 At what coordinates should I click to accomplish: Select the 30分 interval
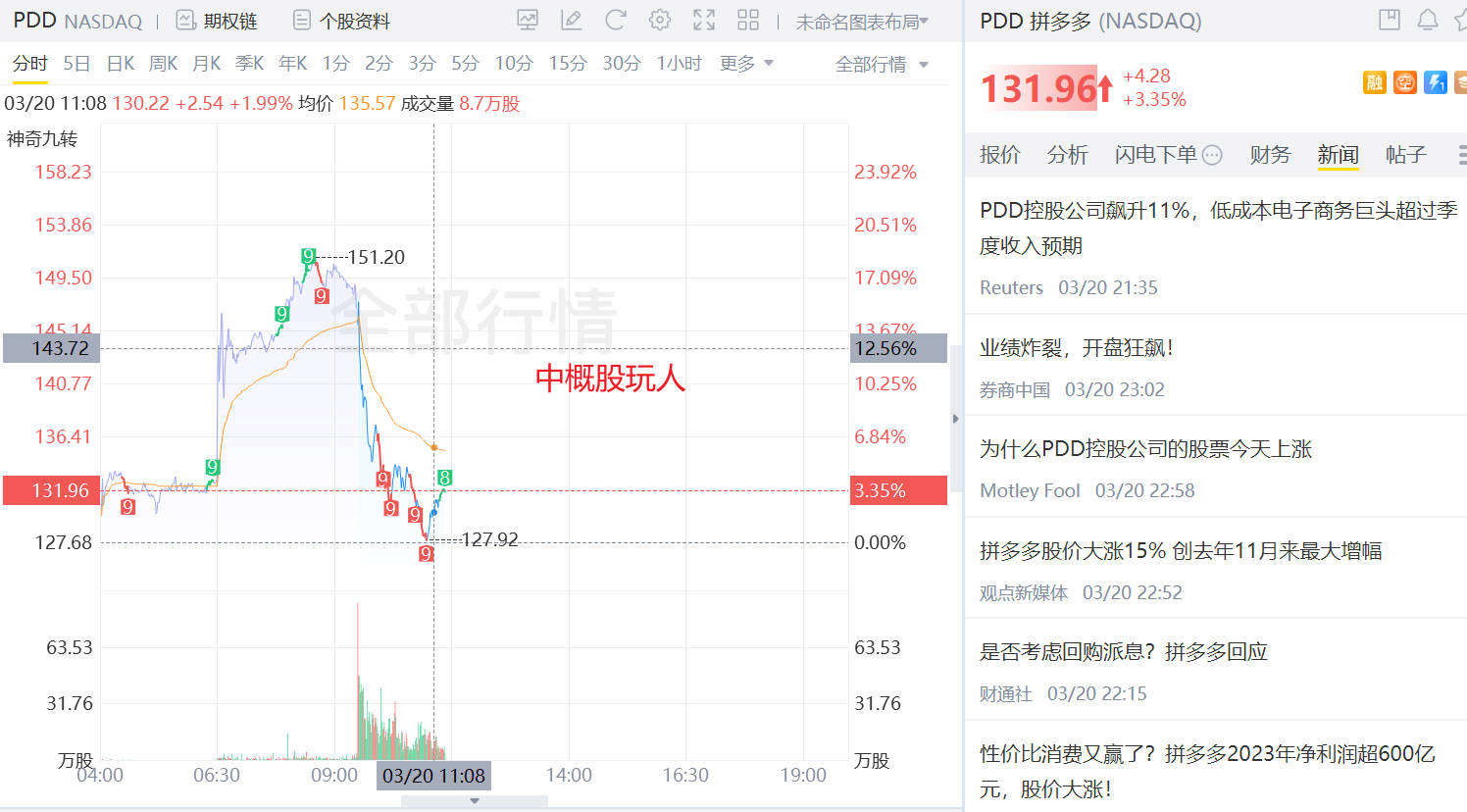(621, 64)
